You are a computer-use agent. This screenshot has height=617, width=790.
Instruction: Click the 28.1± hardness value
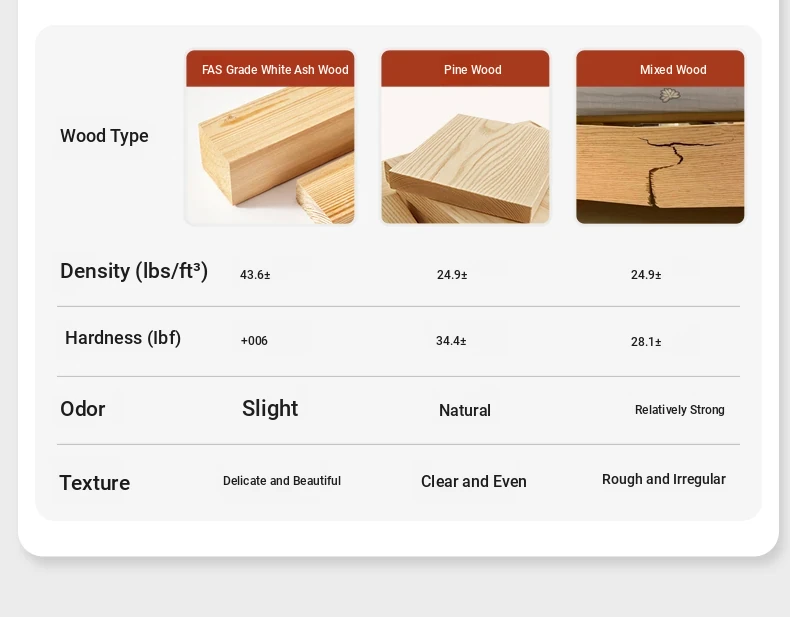pos(646,342)
